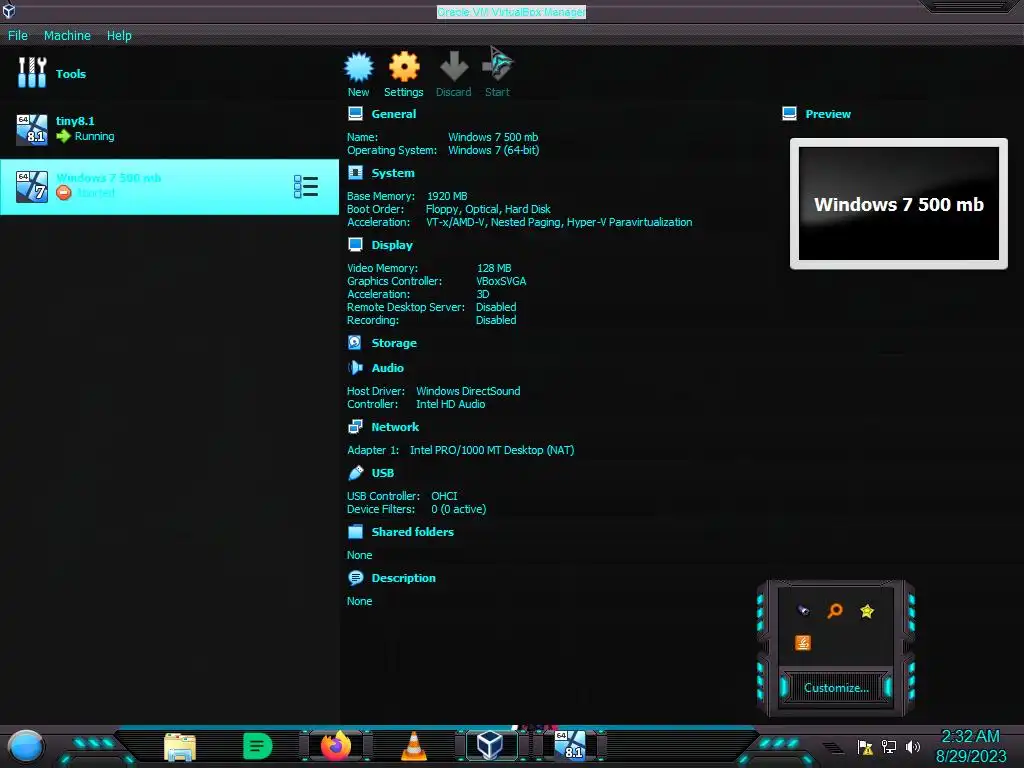Open VLC media player from the taskbar
This screenshot has width=1024, height=768.
click(x=413, y=746)
